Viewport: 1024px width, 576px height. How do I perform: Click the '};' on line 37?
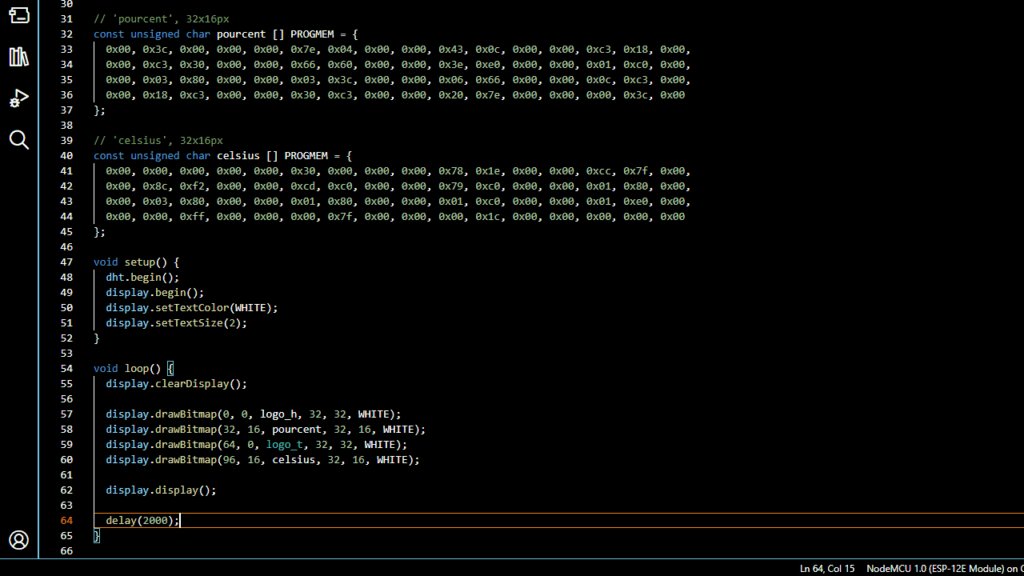point(99,110)
